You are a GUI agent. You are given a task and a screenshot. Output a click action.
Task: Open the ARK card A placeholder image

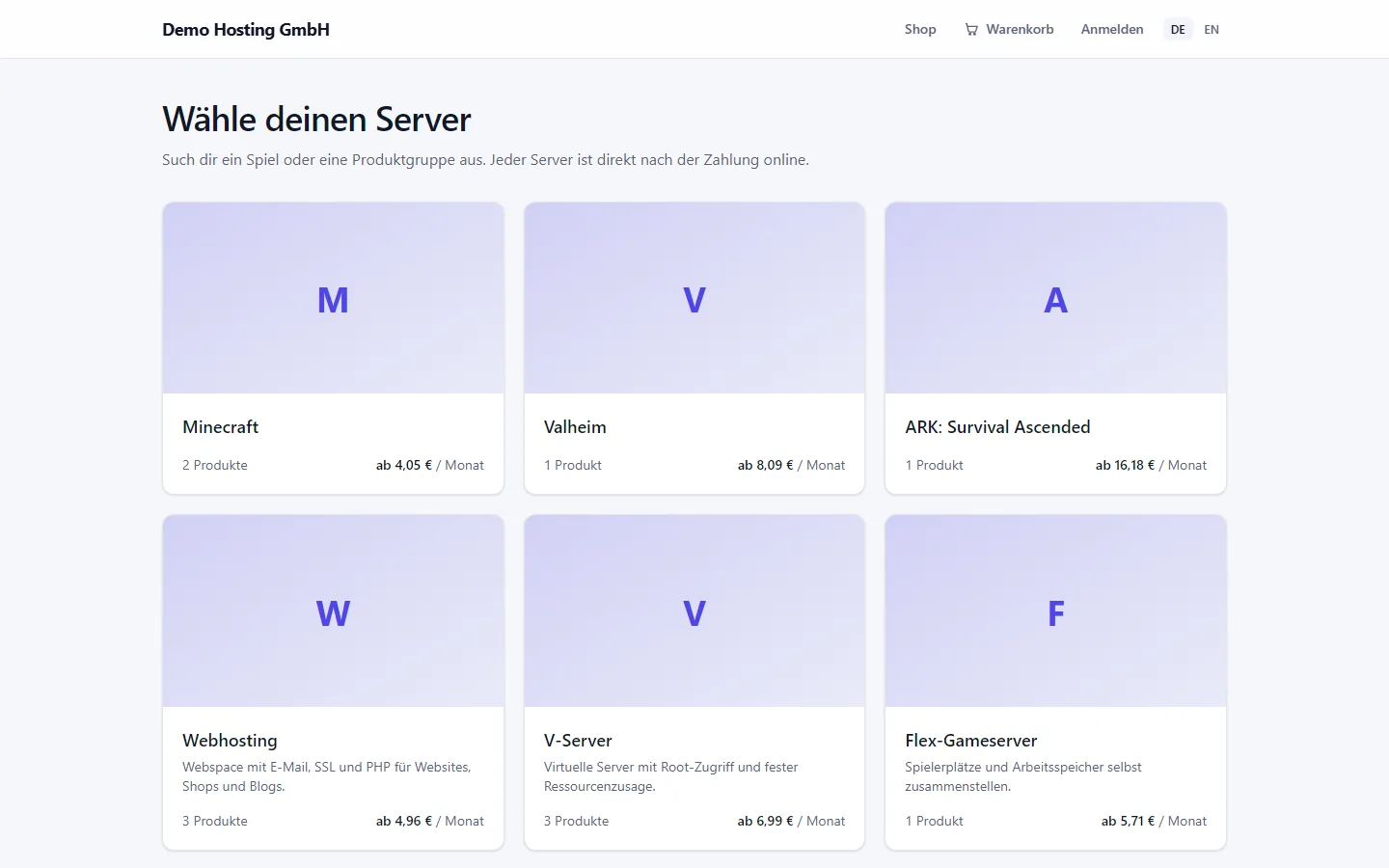coord(1055,298)
